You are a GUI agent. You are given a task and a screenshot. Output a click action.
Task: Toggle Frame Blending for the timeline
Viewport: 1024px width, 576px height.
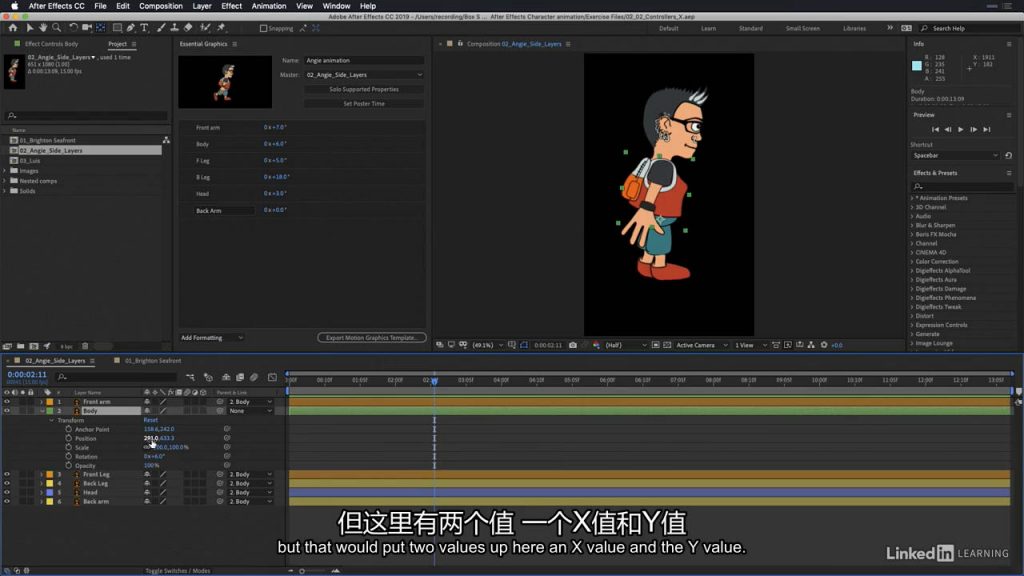[240, 377]
